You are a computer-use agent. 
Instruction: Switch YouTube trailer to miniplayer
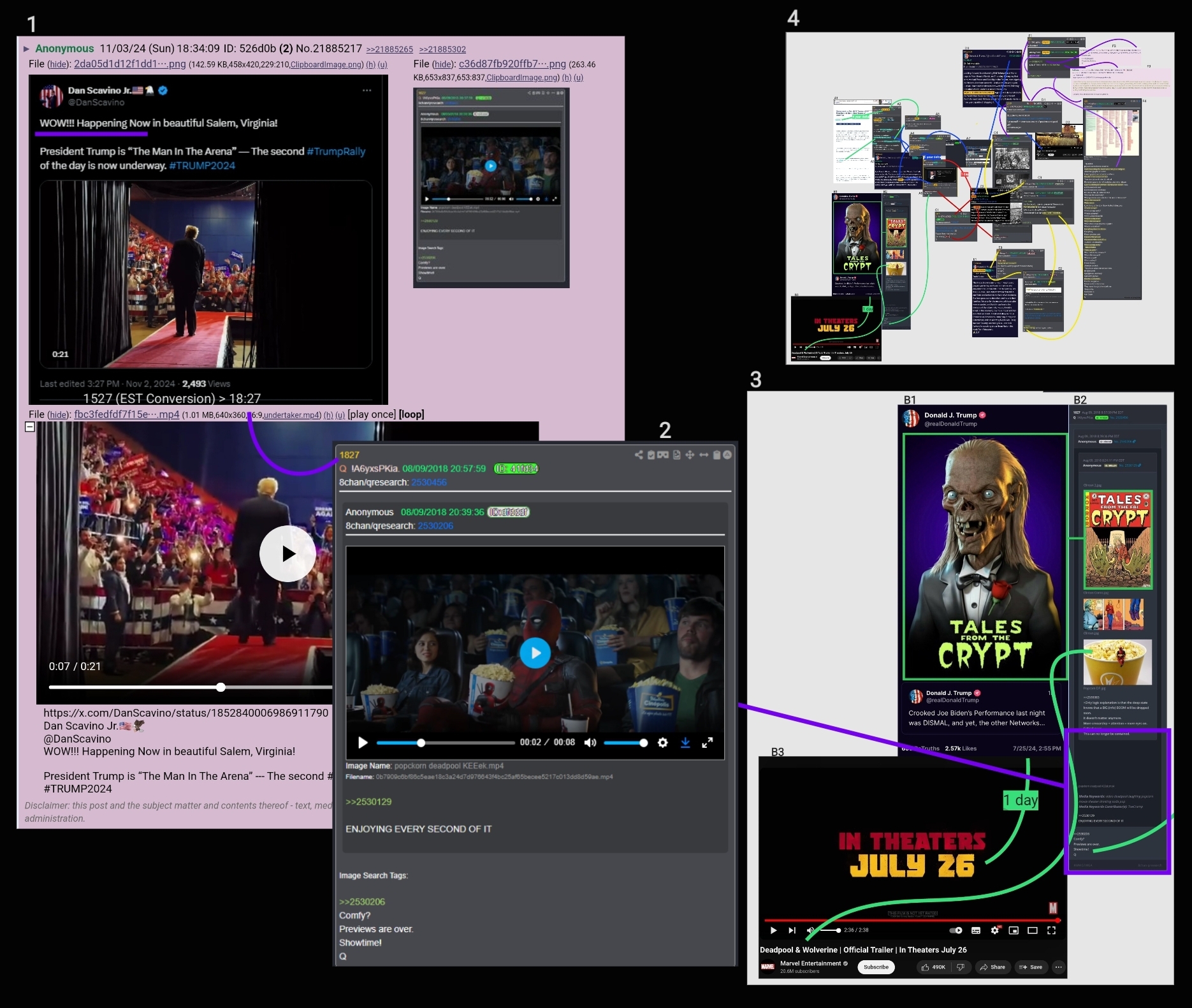pyautogui.click(x=1014, y=930)
